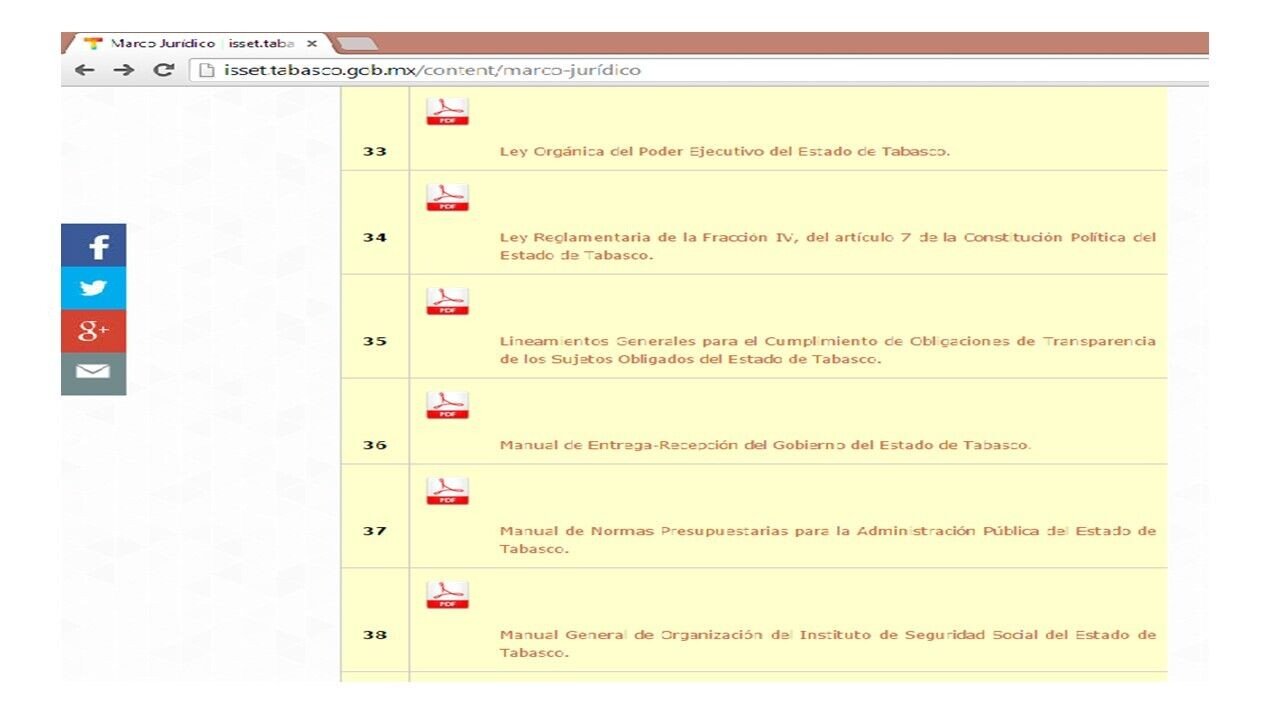Share the page on Twitter
1280x720 pixels.
click(94, 288)
